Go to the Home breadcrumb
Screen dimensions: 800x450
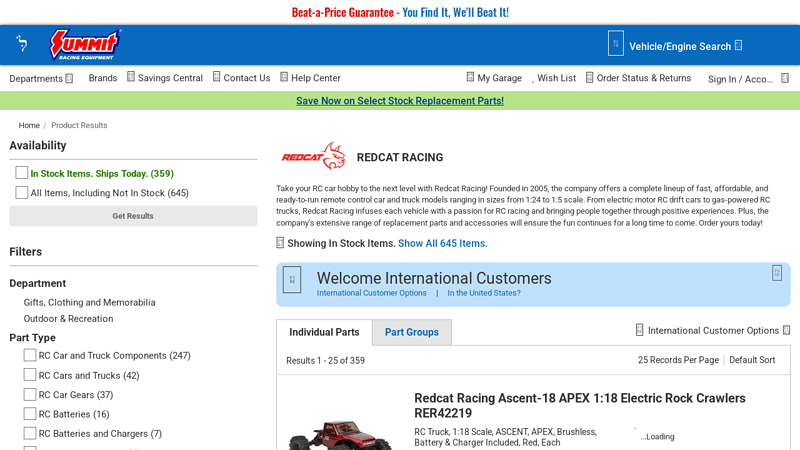pos(29,126)
